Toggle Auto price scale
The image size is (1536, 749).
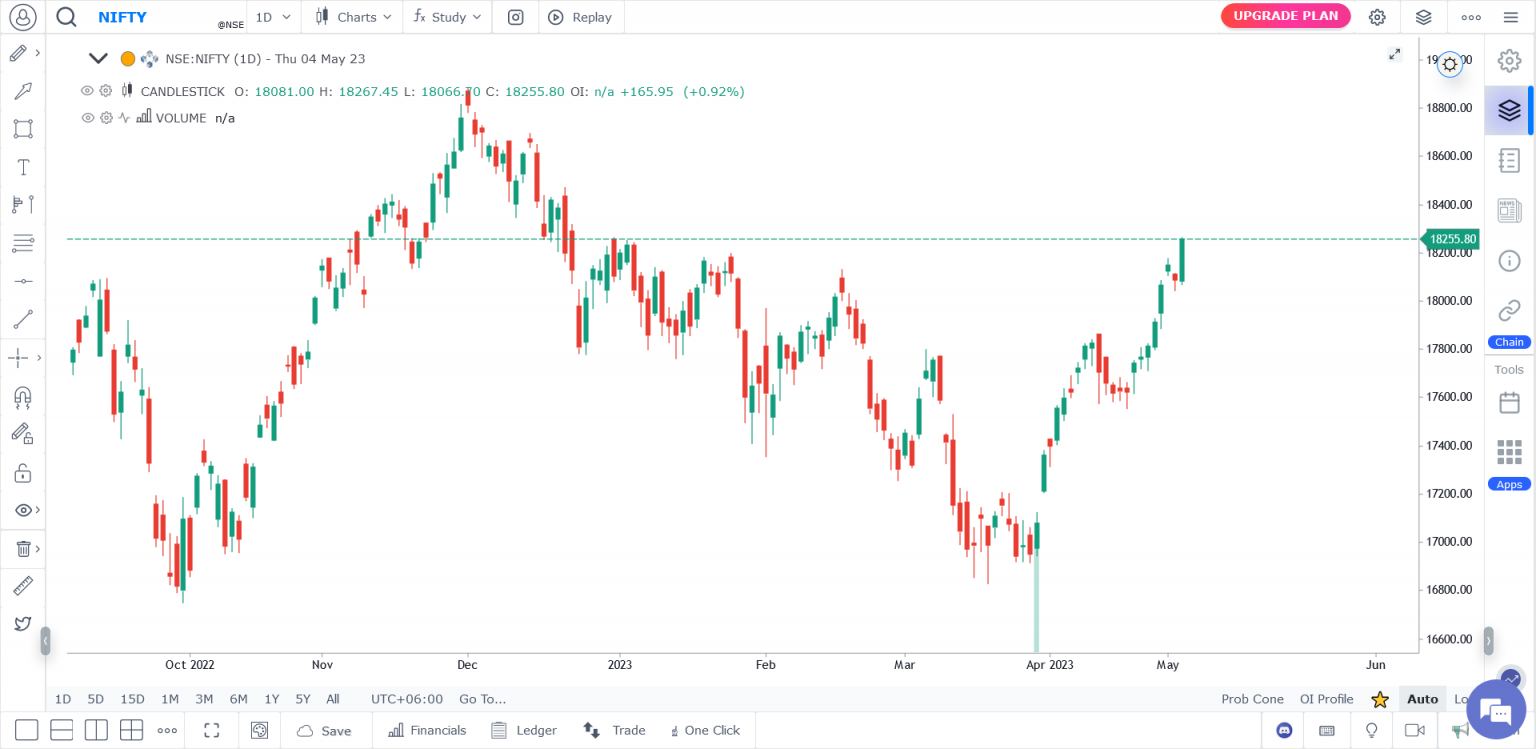1422,699
